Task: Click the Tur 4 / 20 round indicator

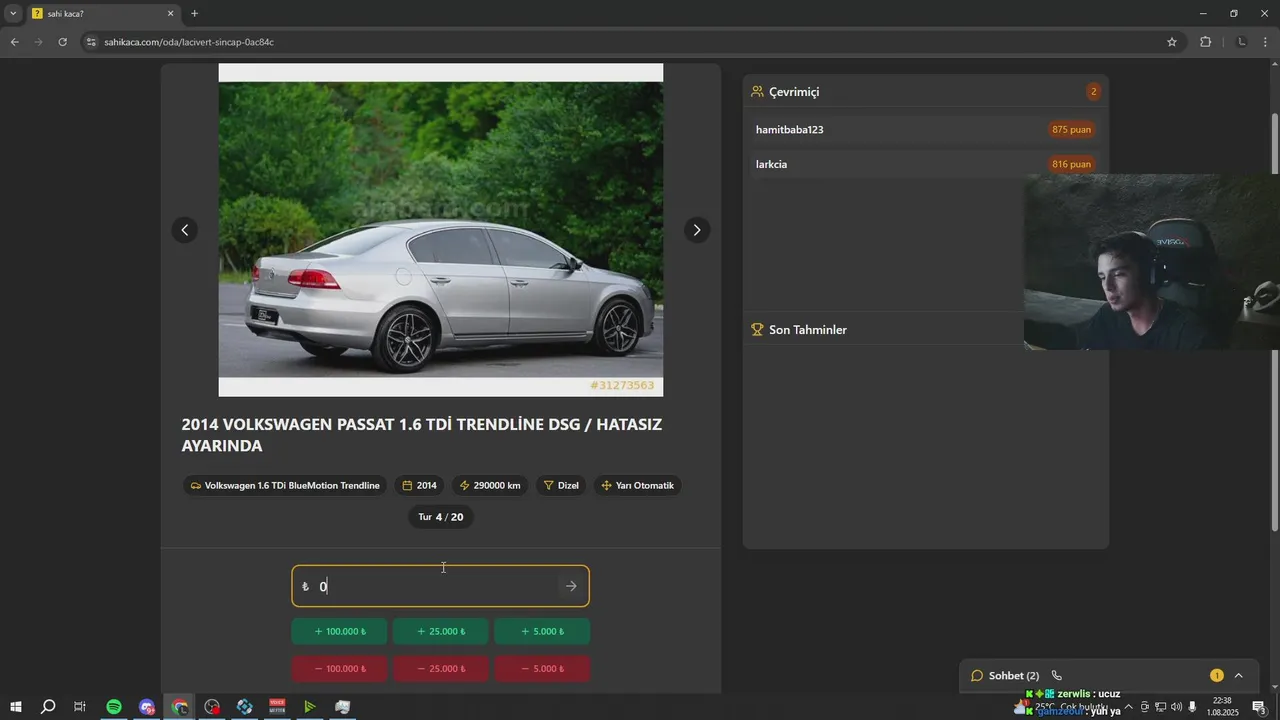Action: (441, 517)
